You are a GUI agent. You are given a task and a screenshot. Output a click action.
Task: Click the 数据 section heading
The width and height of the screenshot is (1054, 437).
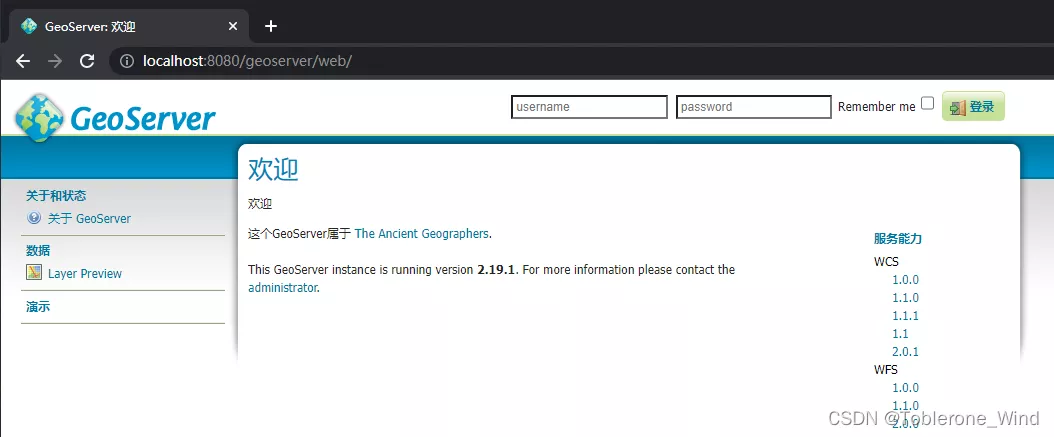pyautogui.click(x=38, y=251)
